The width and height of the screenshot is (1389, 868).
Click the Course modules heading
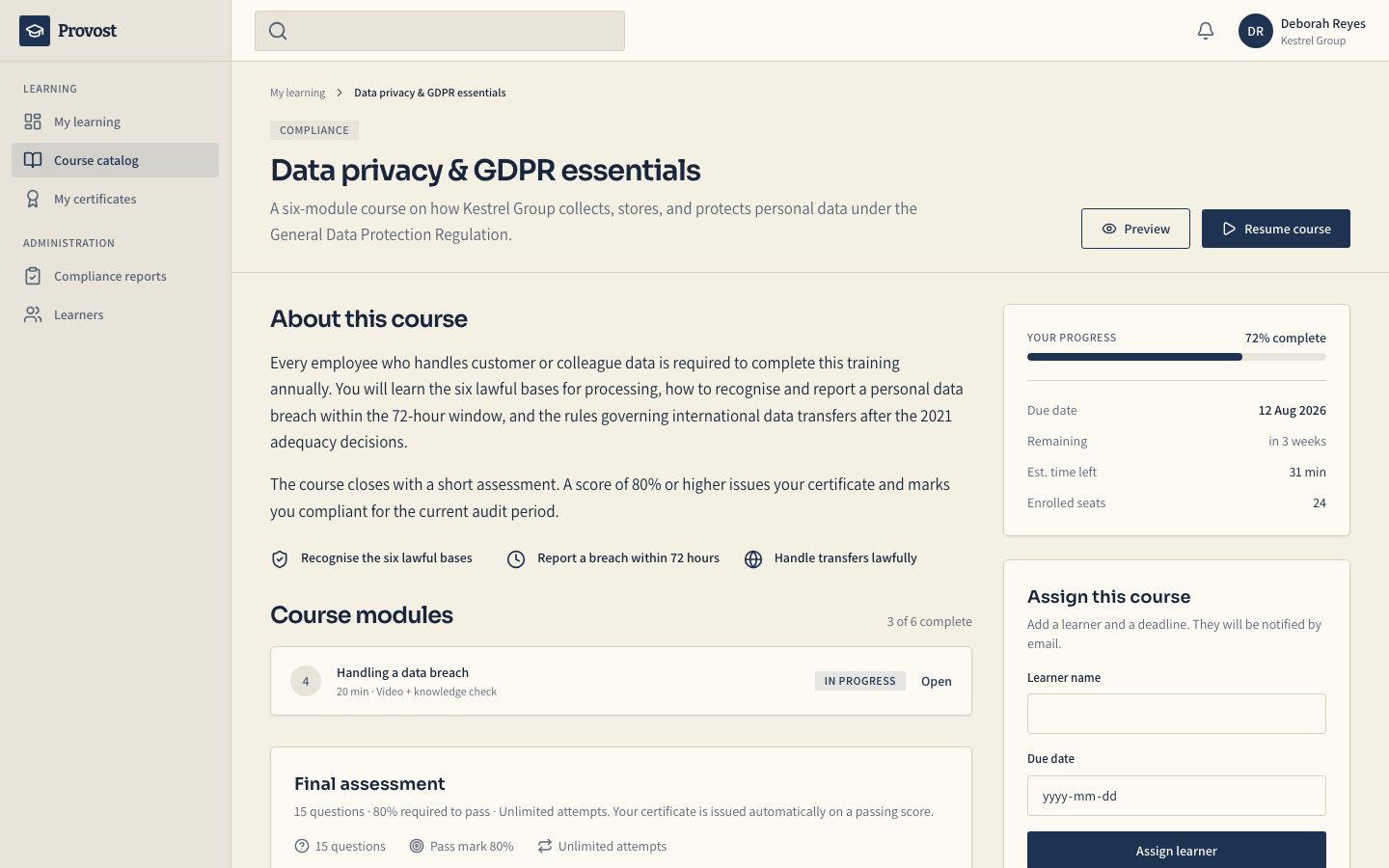coord(362,614)
